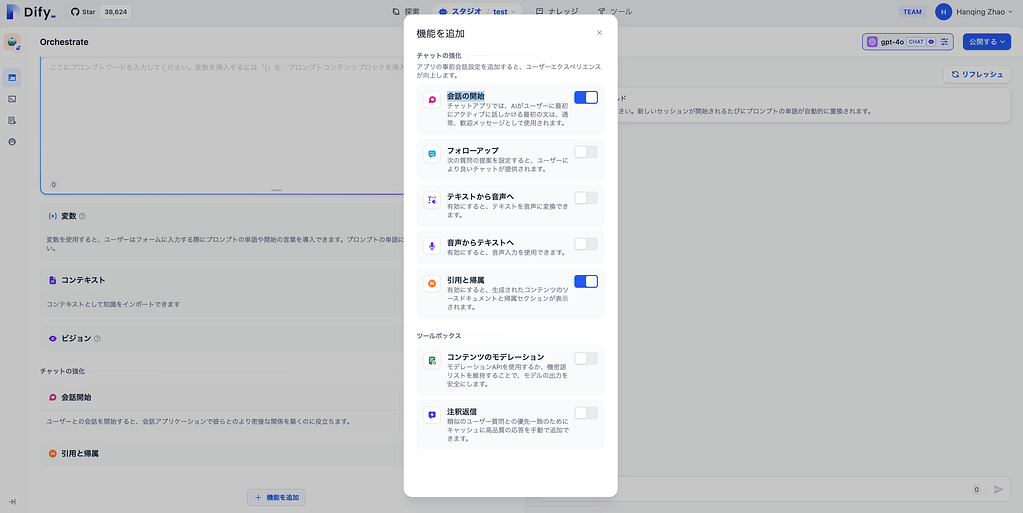Viewport: 1023px width, 513px height.
Task: Click the コンテンツのモデレーション icon
Action: tap(432, 360)
